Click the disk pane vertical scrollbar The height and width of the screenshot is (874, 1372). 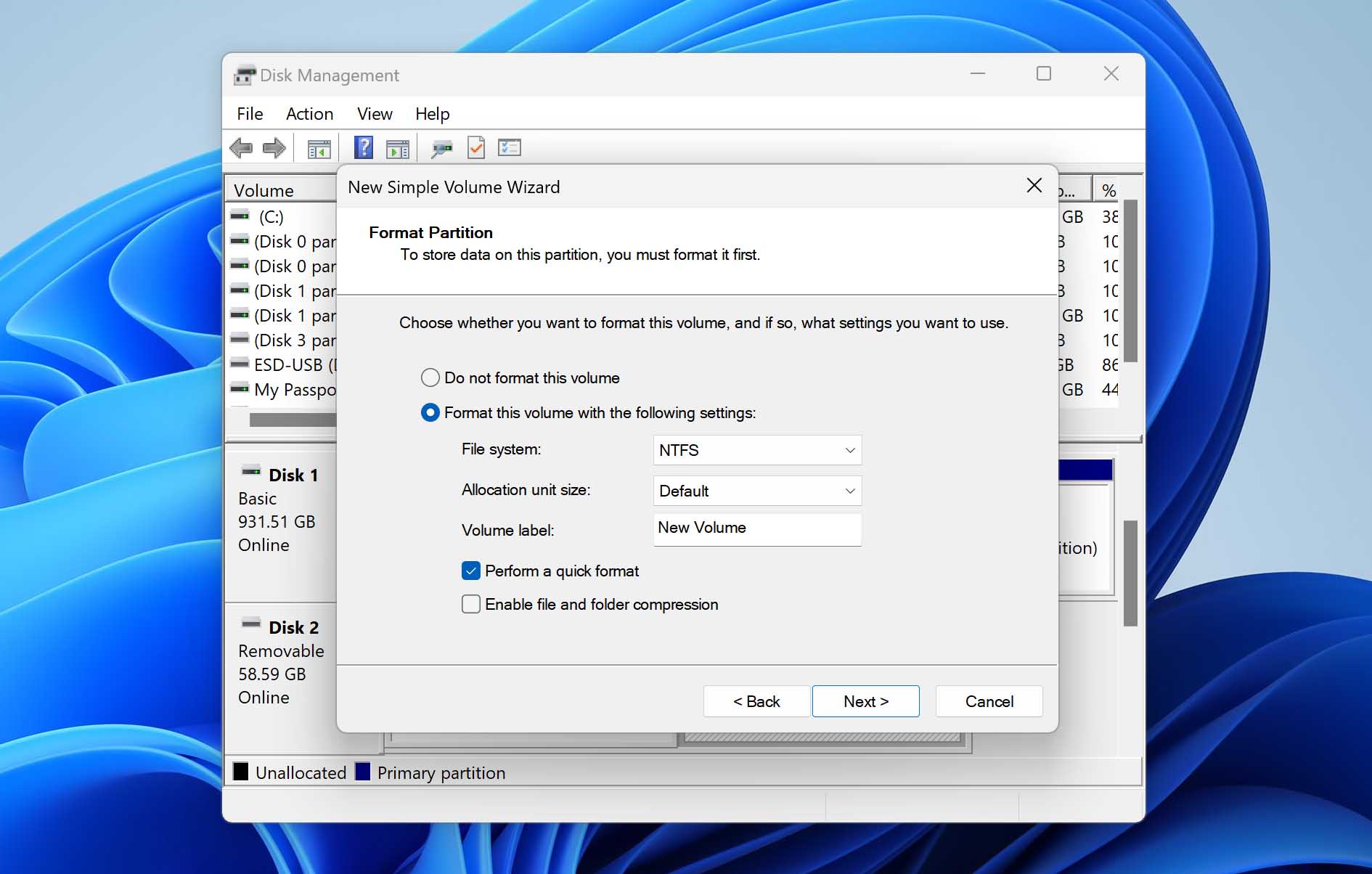point(1130,573)
